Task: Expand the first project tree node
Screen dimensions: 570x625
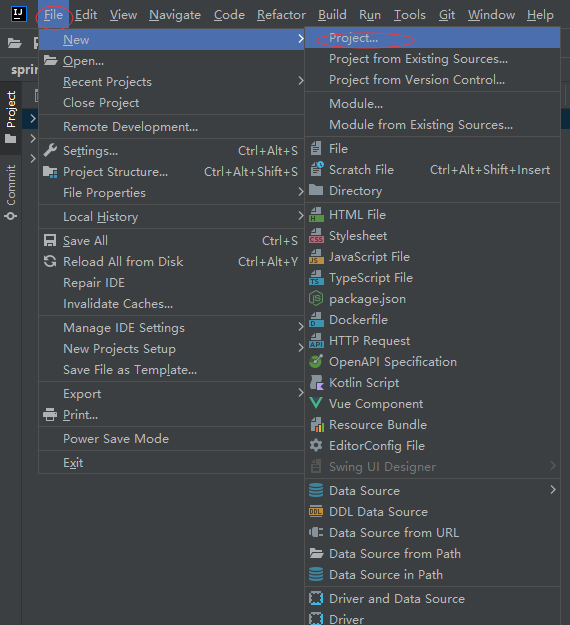Action: (x=33, y=118)
